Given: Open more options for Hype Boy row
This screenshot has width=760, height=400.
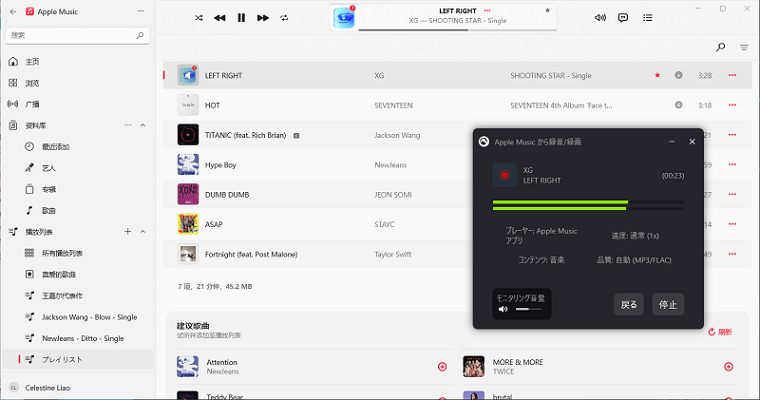Looking at the screenshot, I should click(732, 164).
